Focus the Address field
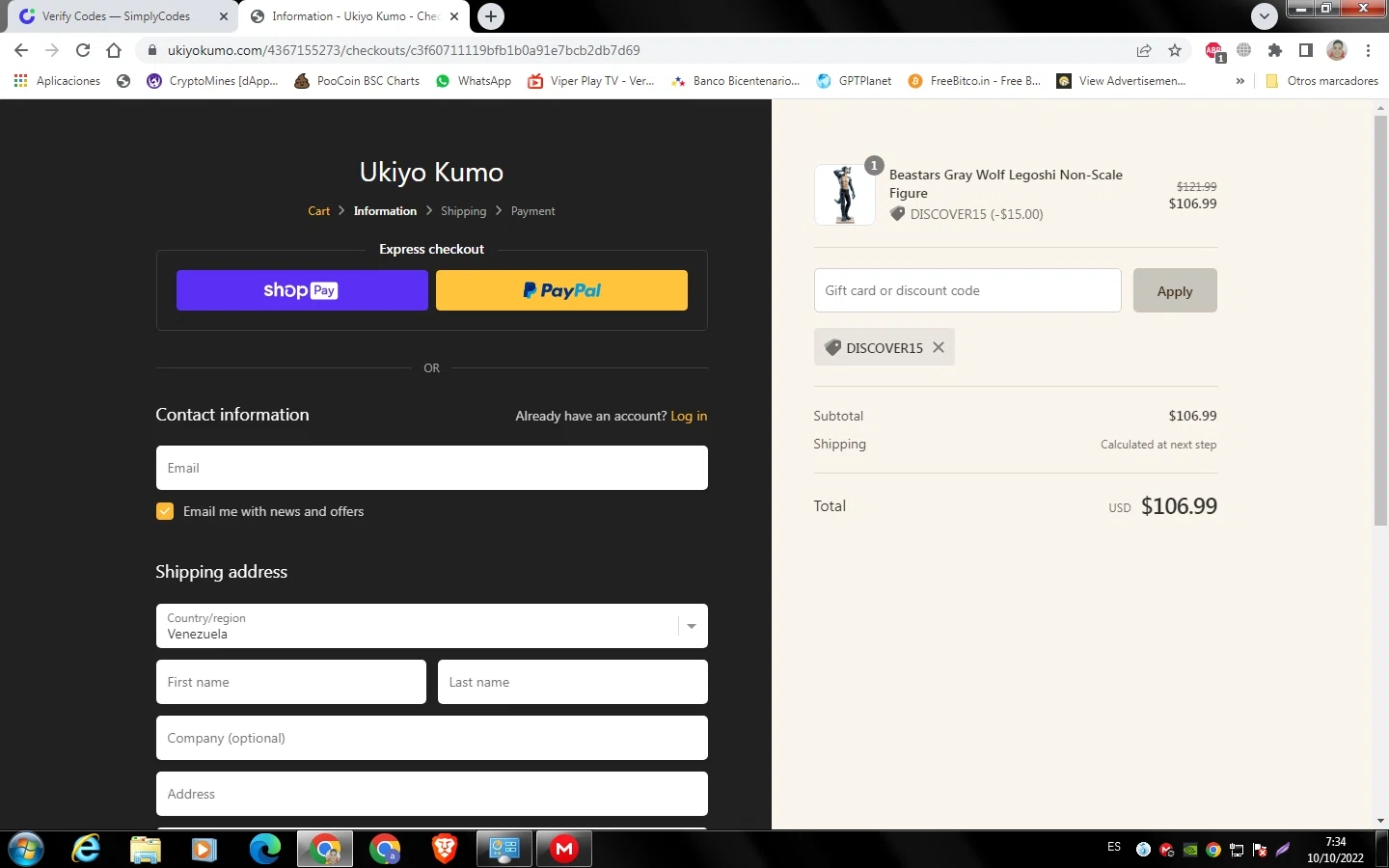Screen dimensions: 1389x868 coord(432,794)
